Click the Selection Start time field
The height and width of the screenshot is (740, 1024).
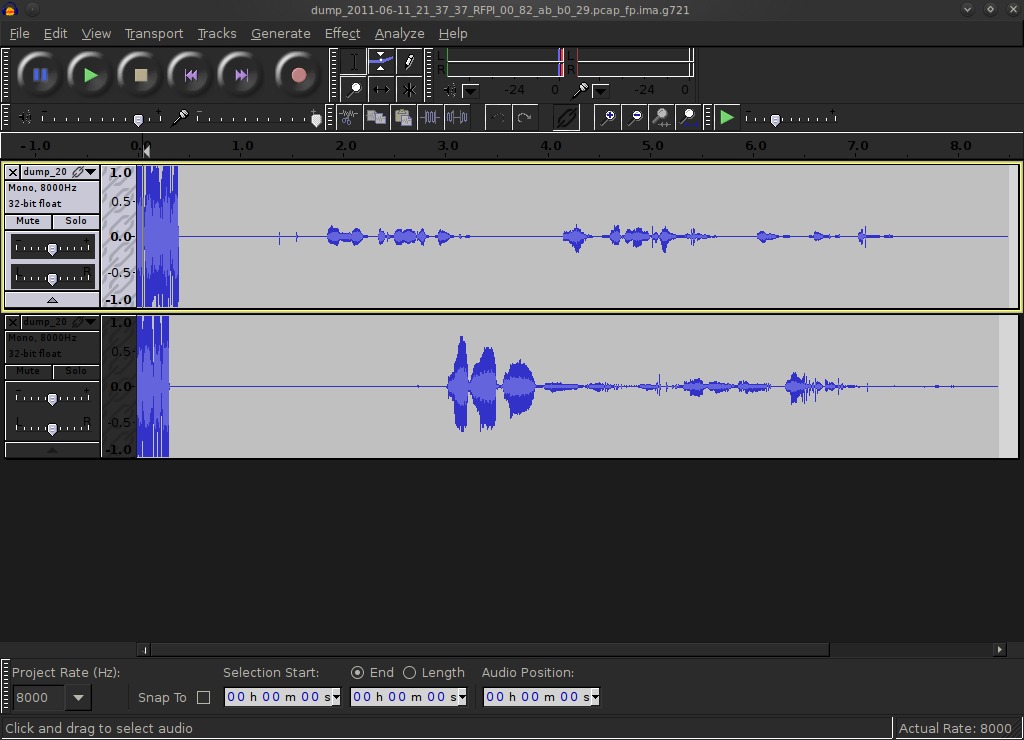[282, 697]
